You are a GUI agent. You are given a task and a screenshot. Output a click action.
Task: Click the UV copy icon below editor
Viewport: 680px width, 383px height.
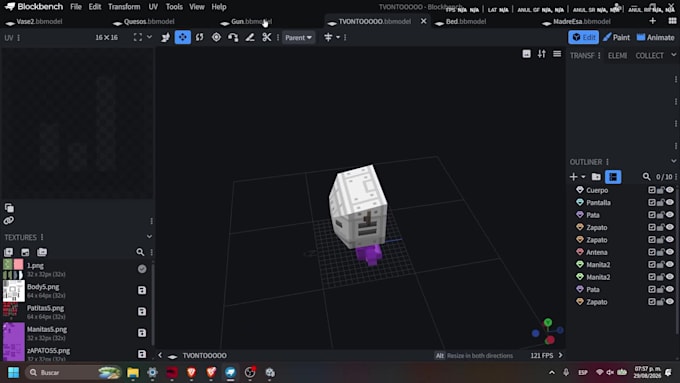pos(9,208)
